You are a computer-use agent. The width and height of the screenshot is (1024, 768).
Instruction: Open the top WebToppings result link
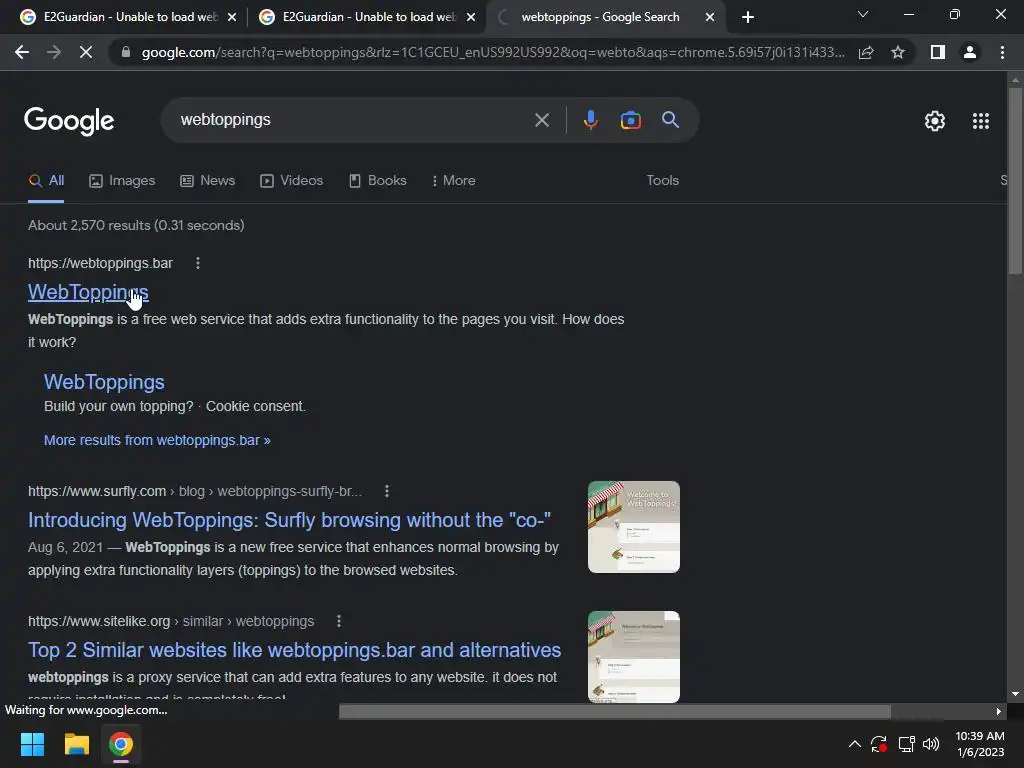point(88,293)
